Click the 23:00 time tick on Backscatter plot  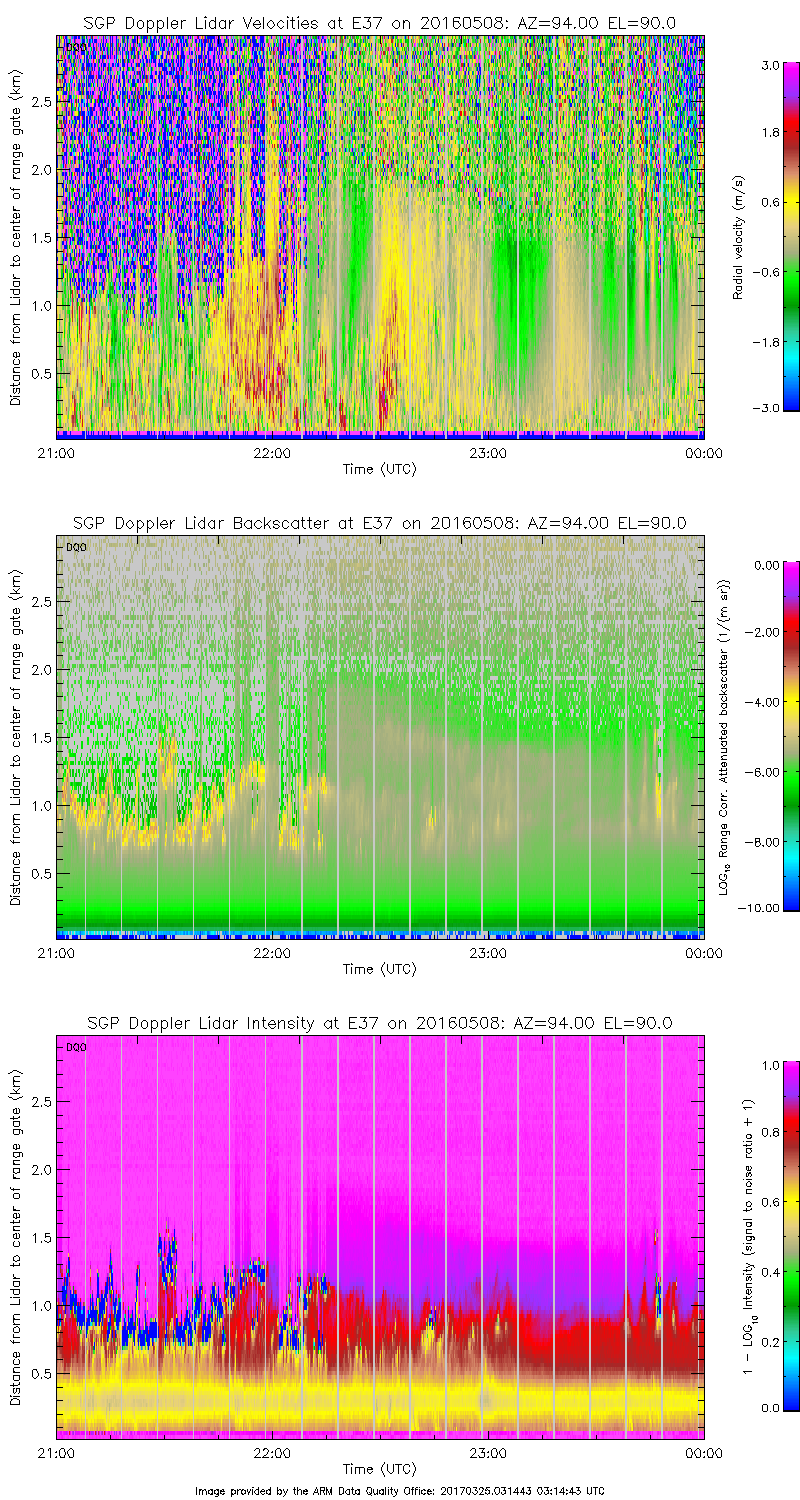(x=488, y=953)
